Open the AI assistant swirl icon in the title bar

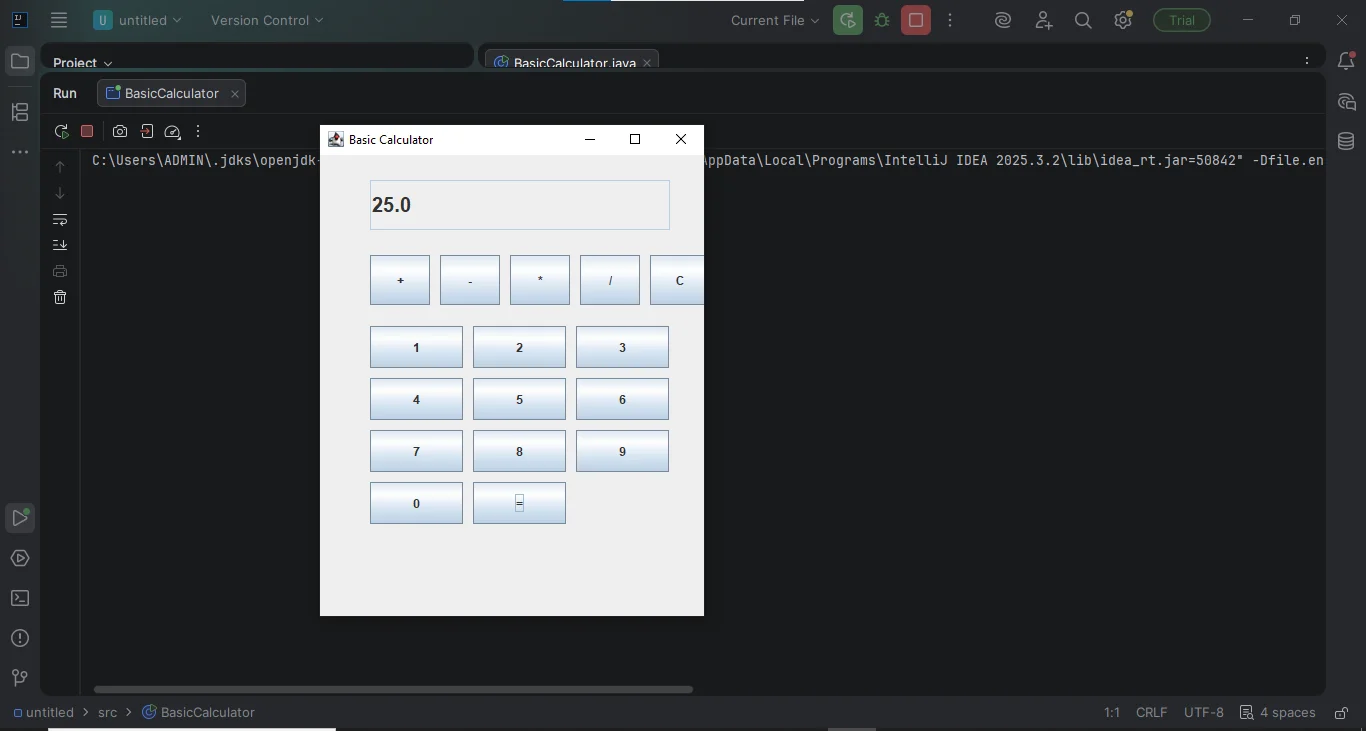(x=1003, y=20)
